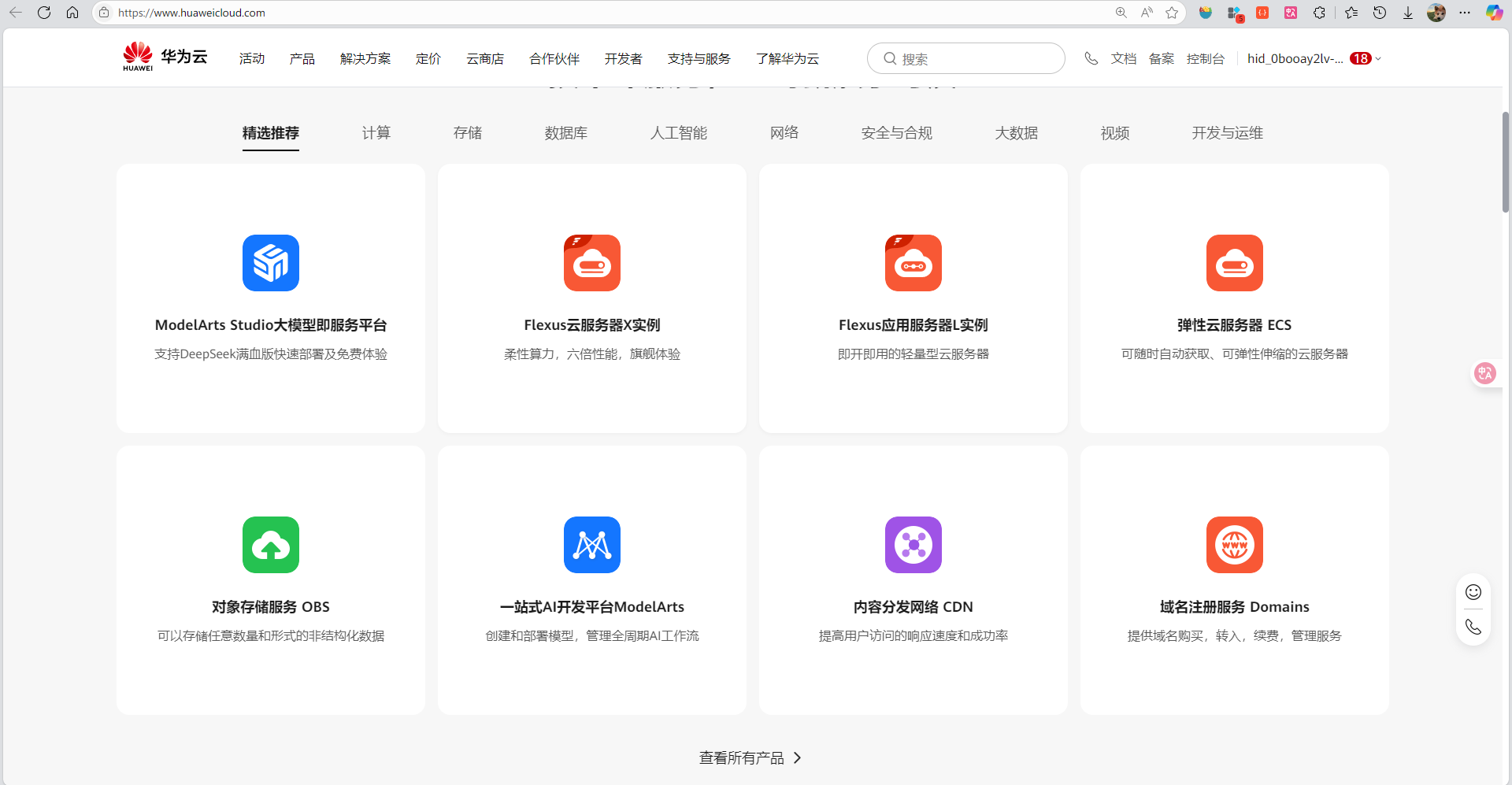Switch to the 大数据 tab

tap(1017, 133)
